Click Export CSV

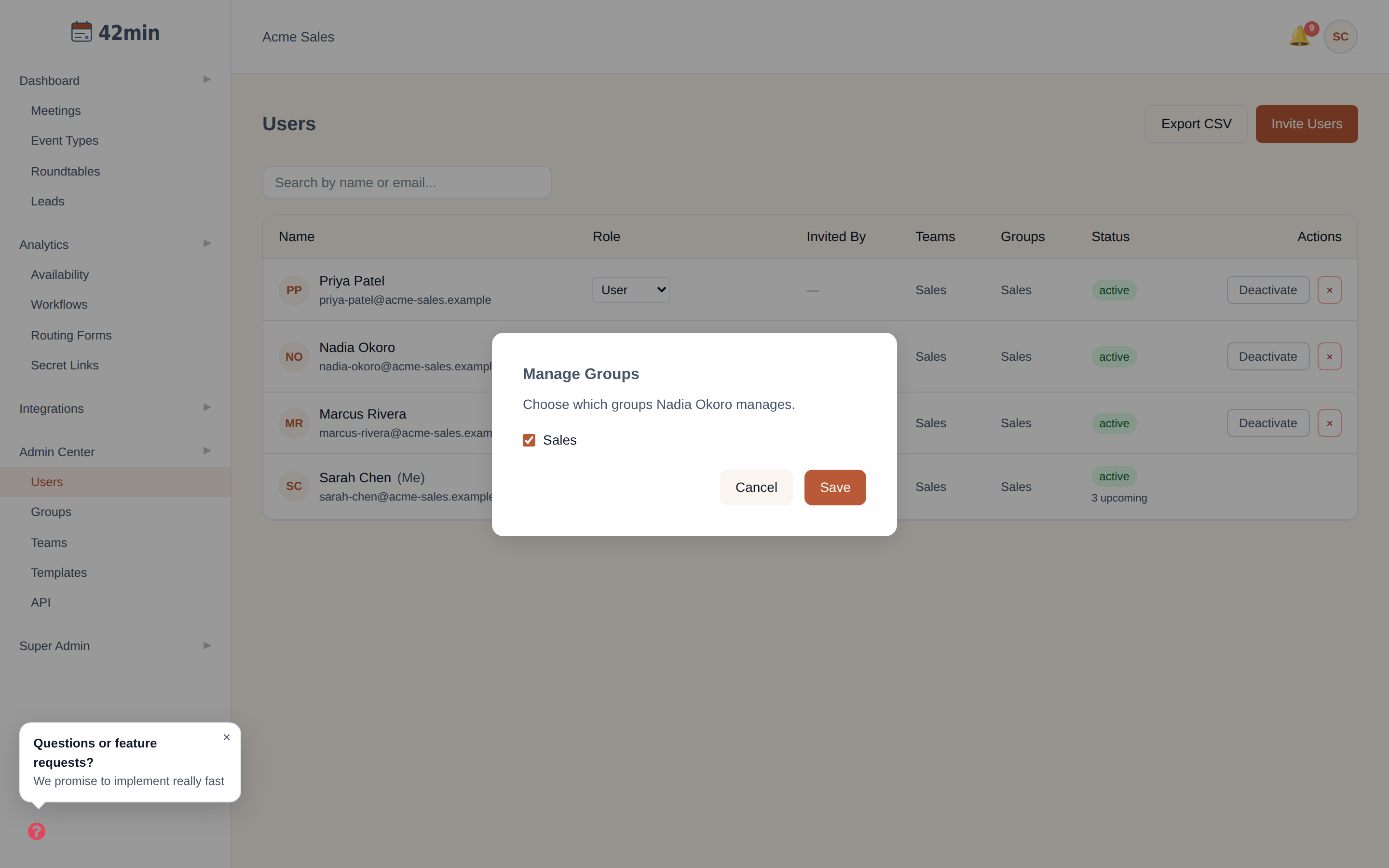pos(1196,124)
